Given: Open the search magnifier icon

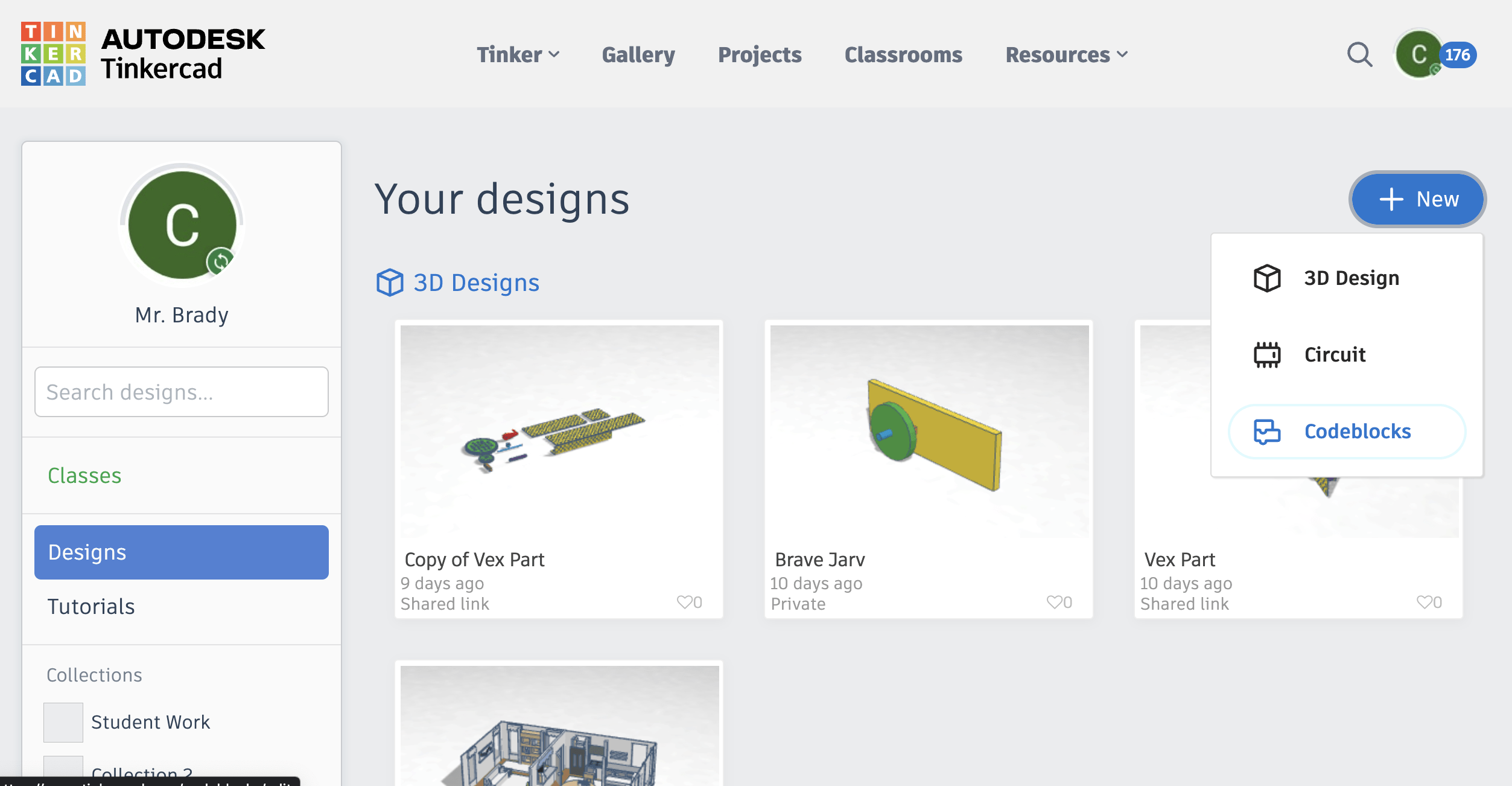Looking at the screenshot, I should pyautogui.click(x=1359, y=54).
